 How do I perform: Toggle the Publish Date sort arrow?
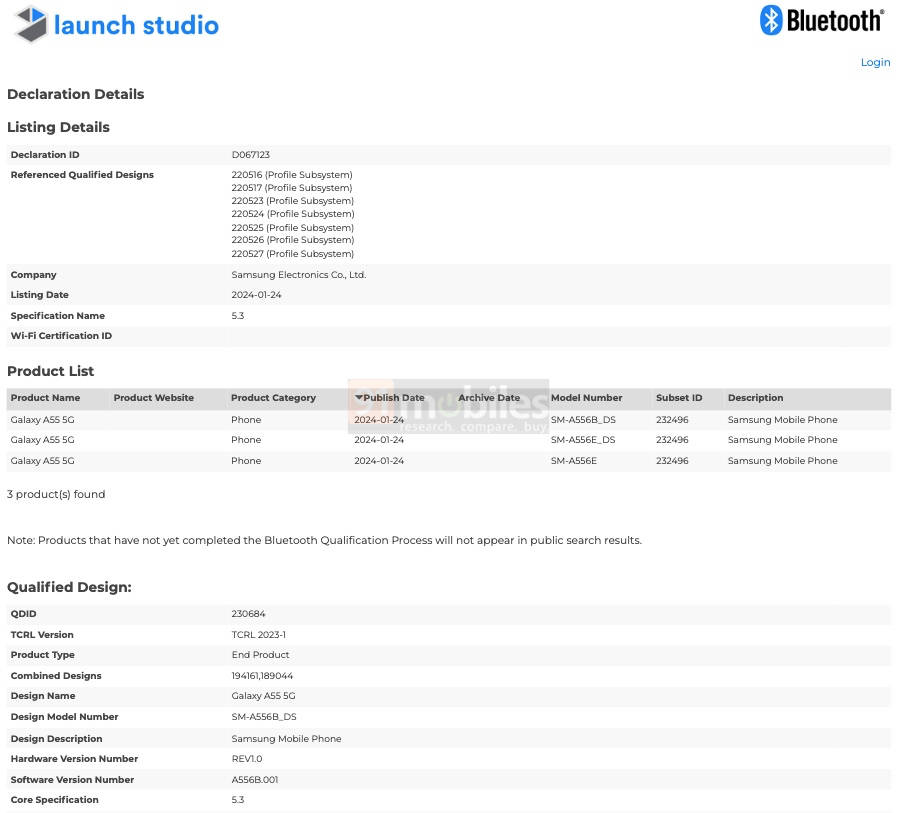(x=359, y=398)
